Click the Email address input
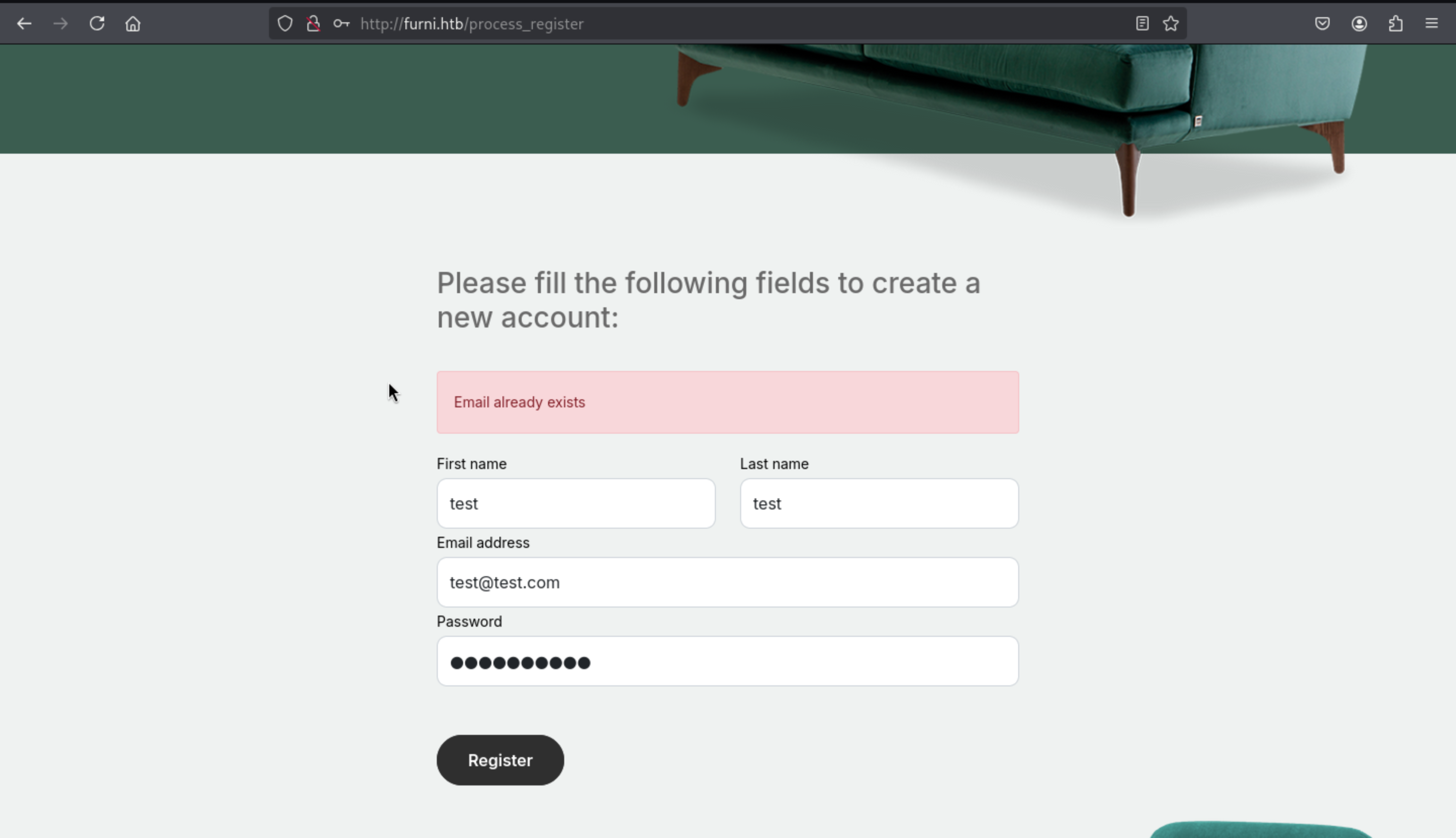This screenshot has width=1456, height=838. pos(727,582)
